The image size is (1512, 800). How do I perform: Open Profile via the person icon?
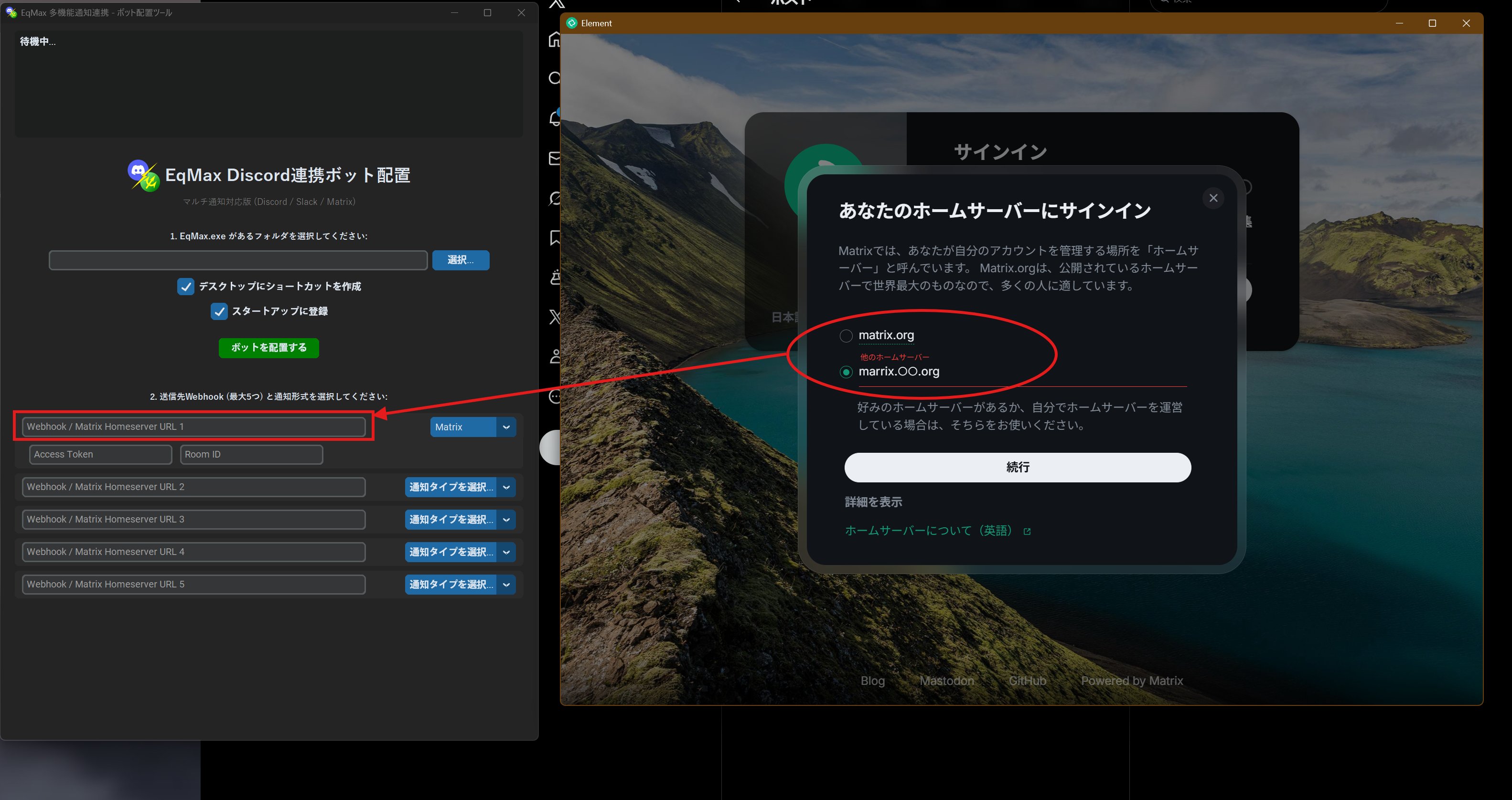point(555,356)
